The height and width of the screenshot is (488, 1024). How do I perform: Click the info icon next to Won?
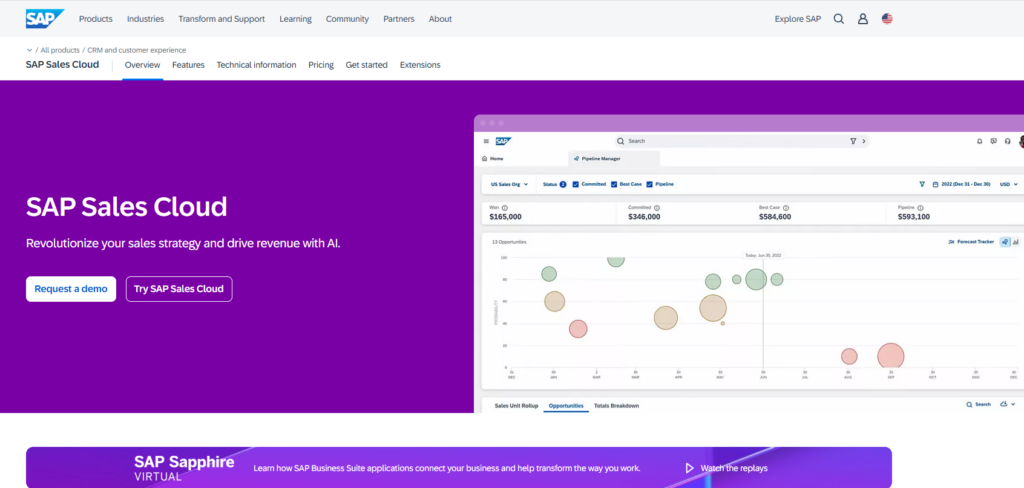click(505, 208)
